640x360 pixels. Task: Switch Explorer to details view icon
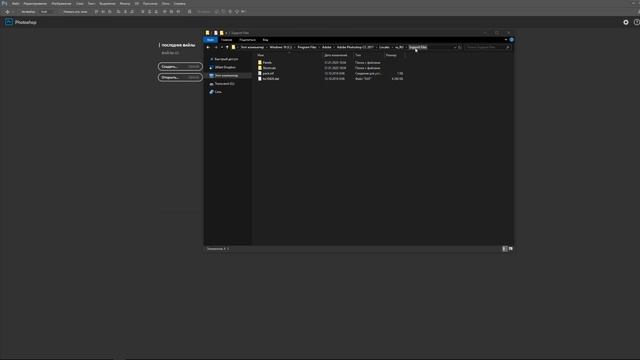(x=505, y=249)
